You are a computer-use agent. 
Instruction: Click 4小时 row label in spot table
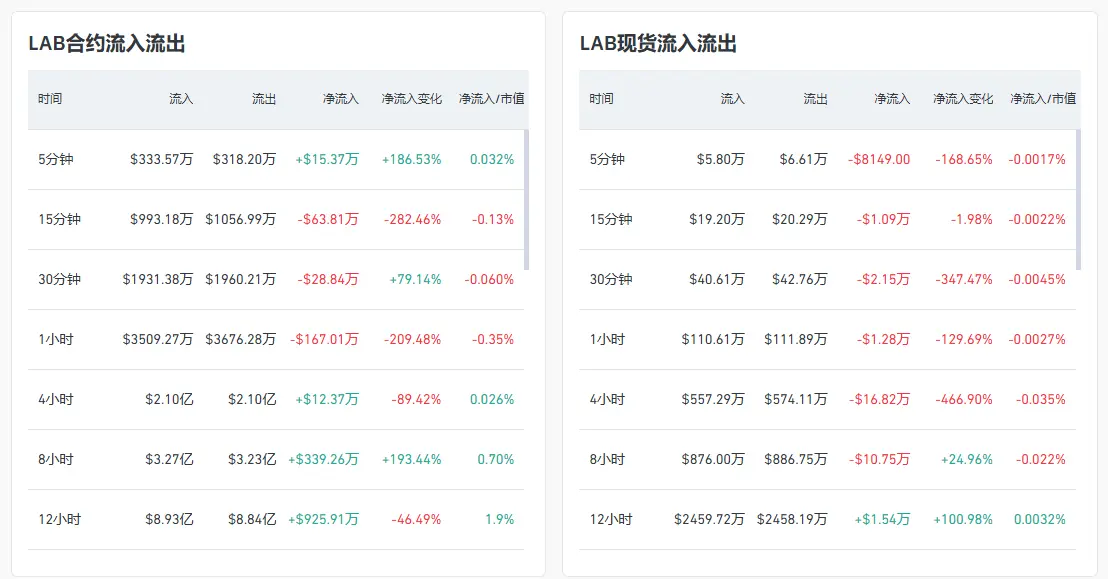coord(608,399)
